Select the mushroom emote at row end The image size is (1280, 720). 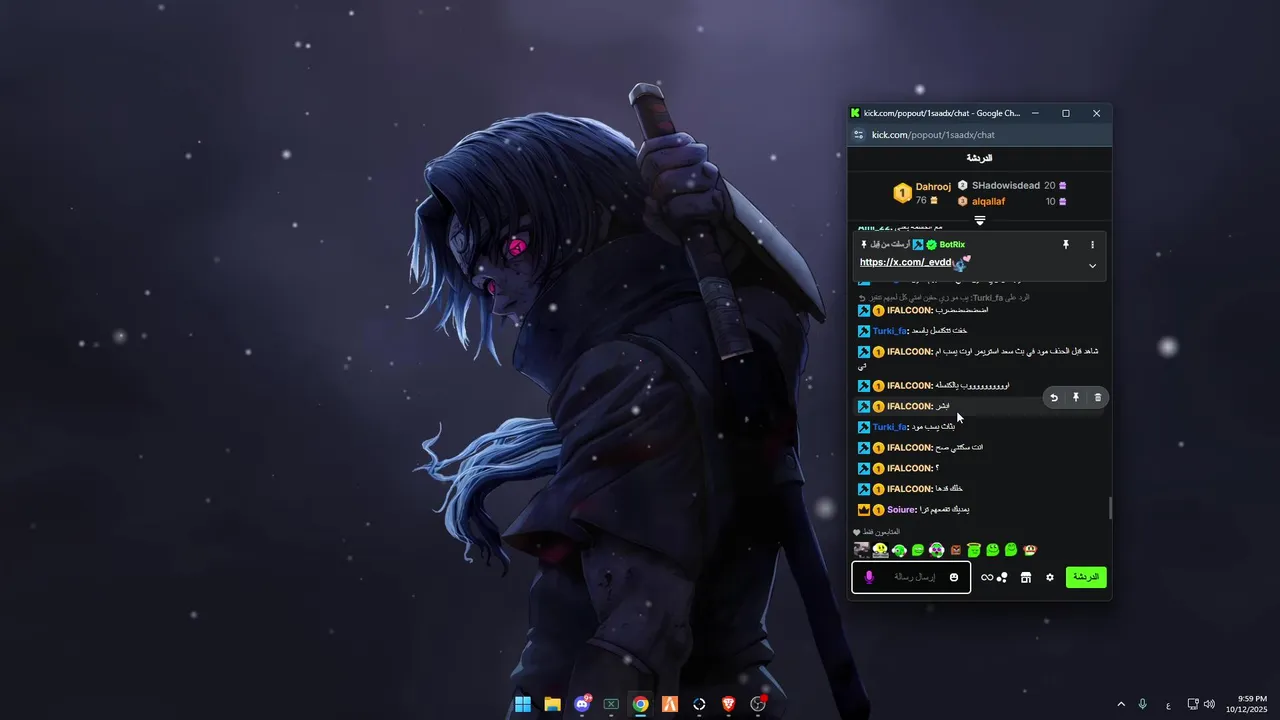click(1030, 550)
